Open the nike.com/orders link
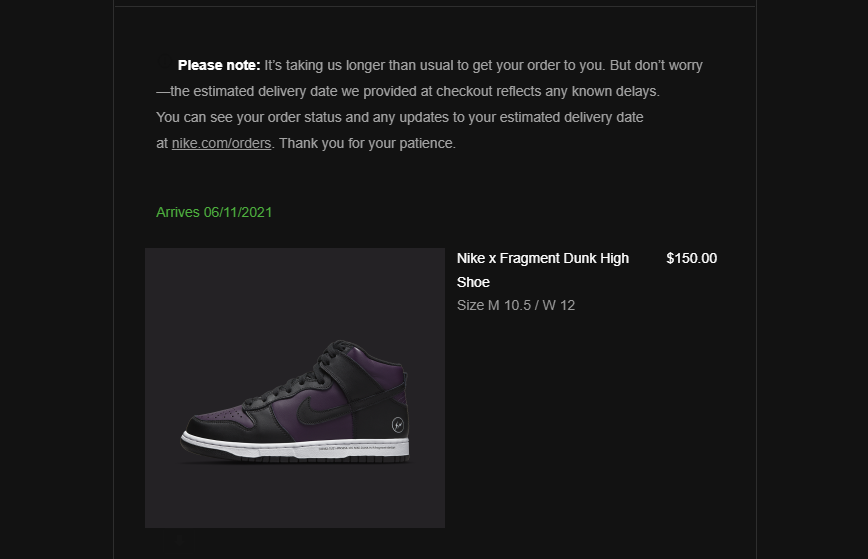The width and height of the screenshot is (868, 559). click(221, 143)
